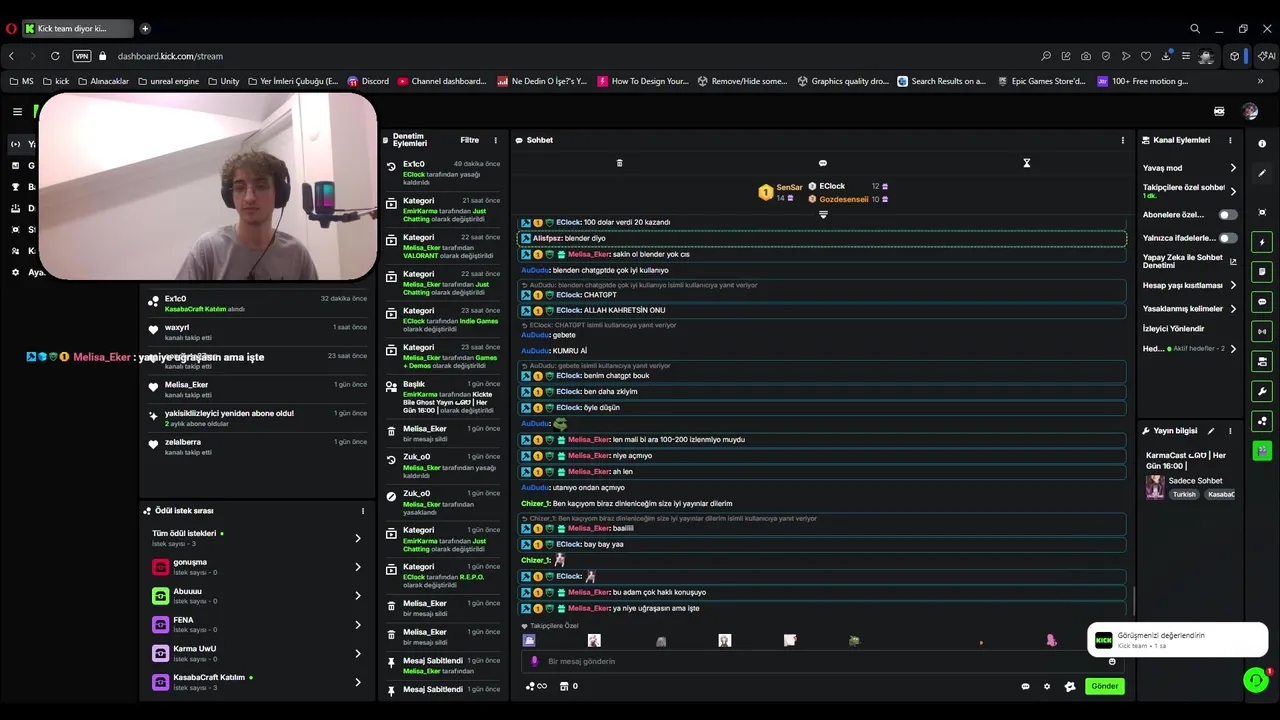Screen dimensions: 1280x720
Task: Click the wrench icon in right sidebar
Action: (1262, 391)
